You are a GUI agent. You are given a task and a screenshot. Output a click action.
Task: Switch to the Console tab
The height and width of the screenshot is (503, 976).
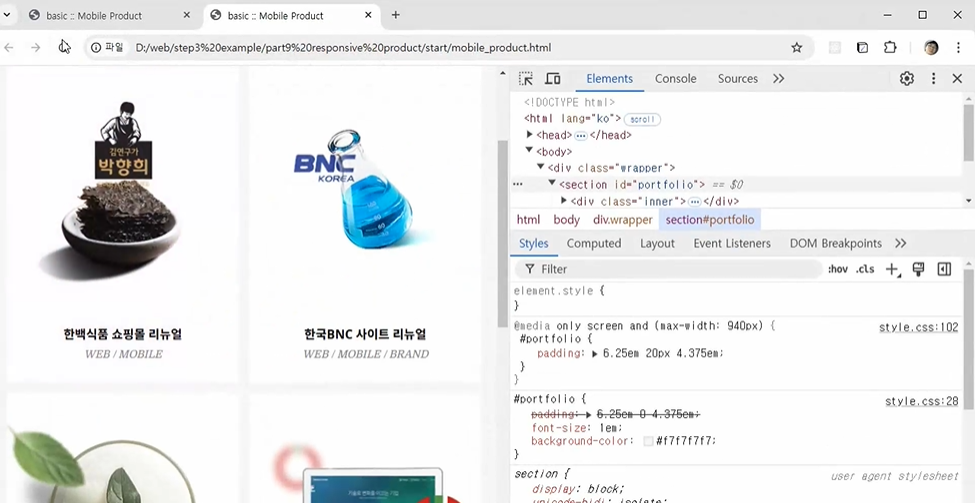675,78
